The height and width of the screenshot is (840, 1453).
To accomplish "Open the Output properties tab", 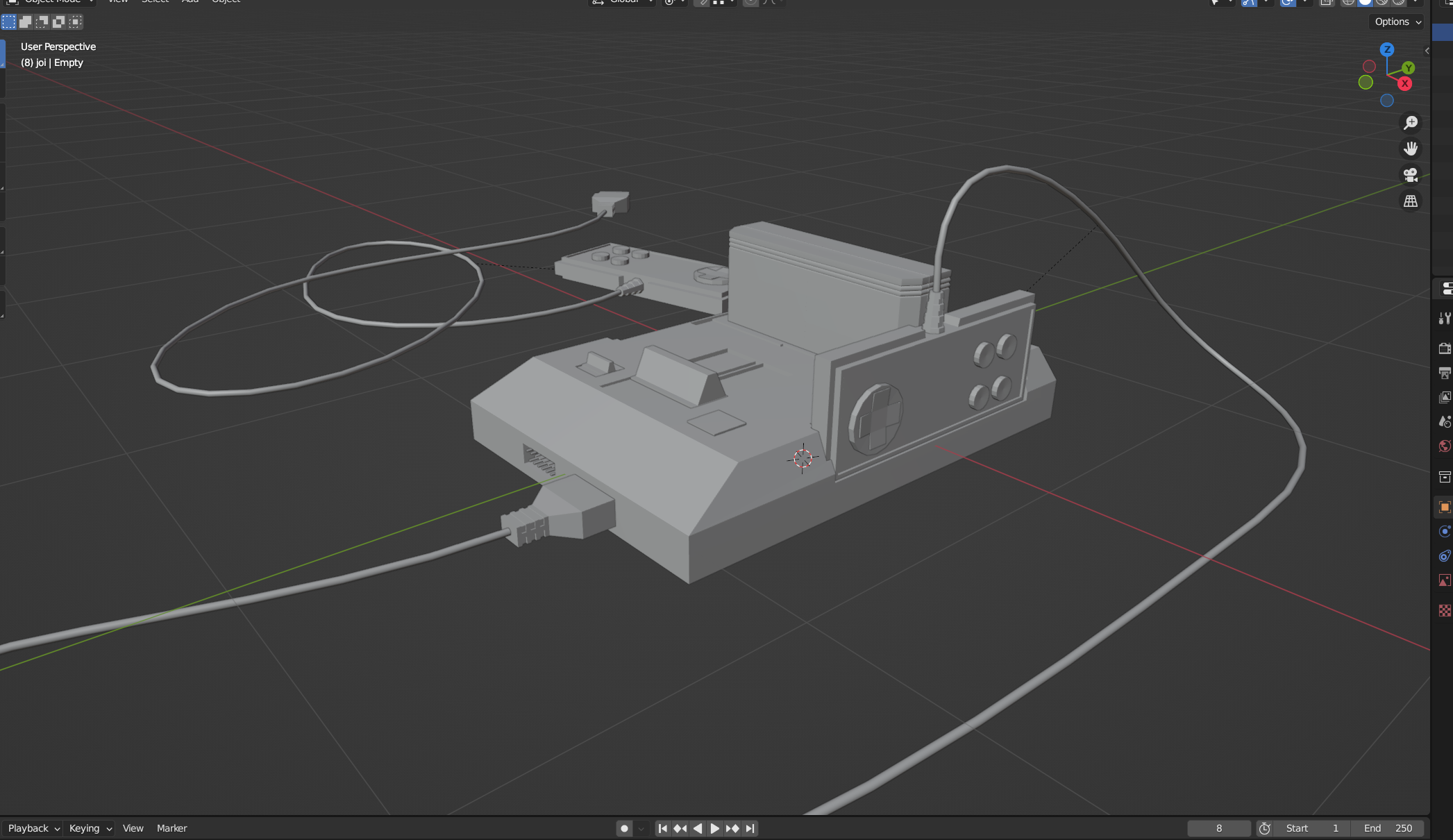I will (x=1444, y=373).
